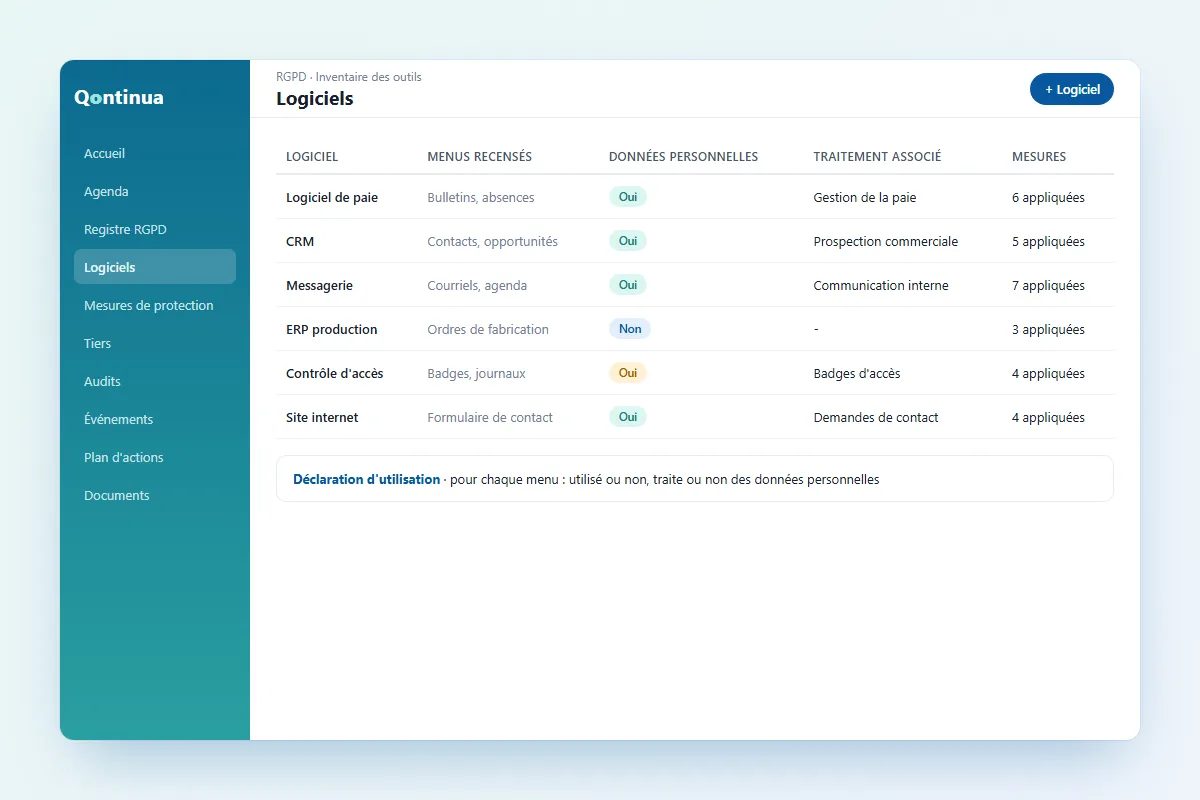Click the Communication interne cell
This screenshot has width=1200, height=800.
[881, 286]
